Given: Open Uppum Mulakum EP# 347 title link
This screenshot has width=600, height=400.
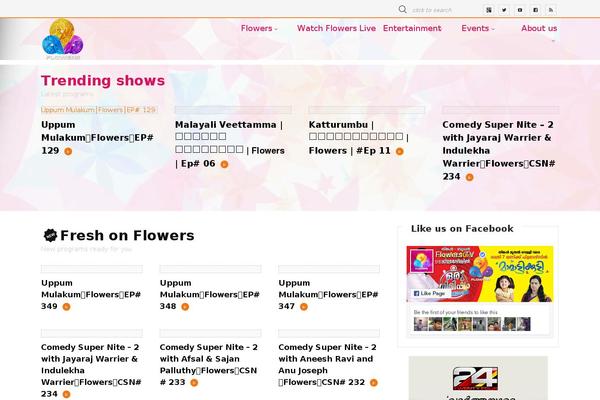Looking at the screenshot, I should point(328,294).
